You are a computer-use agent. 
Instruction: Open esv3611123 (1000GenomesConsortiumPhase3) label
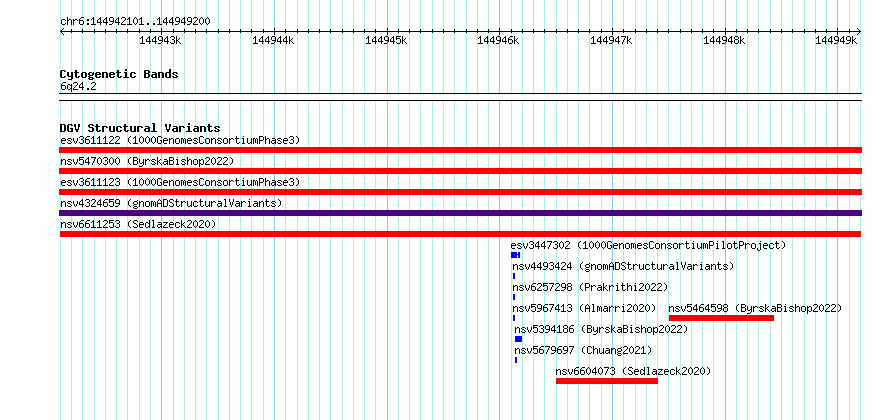click(x=180, y=182)
